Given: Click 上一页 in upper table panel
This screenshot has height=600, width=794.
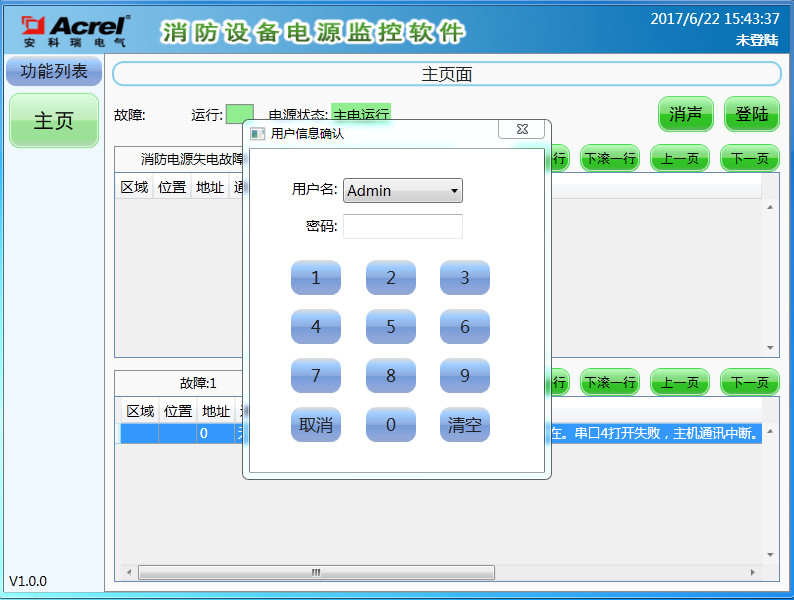Looking at the screenshot, I should [680, 158].
